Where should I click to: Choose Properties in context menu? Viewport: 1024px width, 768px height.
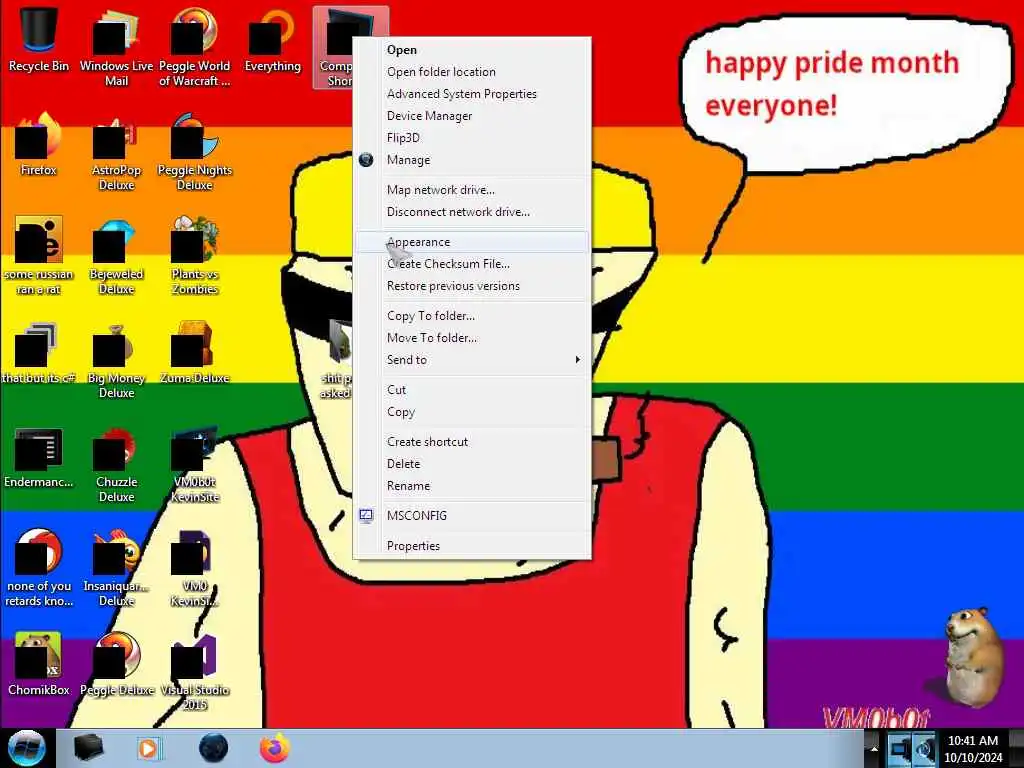click(x=472, y=546)
